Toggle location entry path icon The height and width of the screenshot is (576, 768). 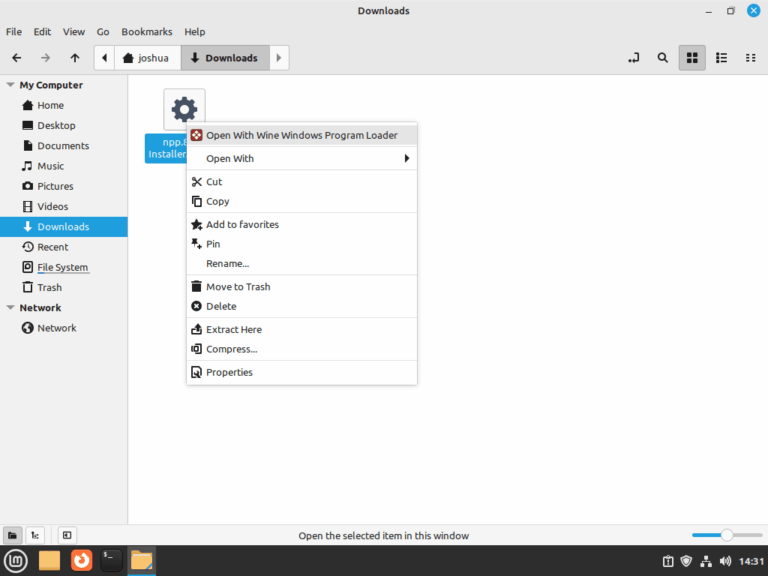coord(633,58)
